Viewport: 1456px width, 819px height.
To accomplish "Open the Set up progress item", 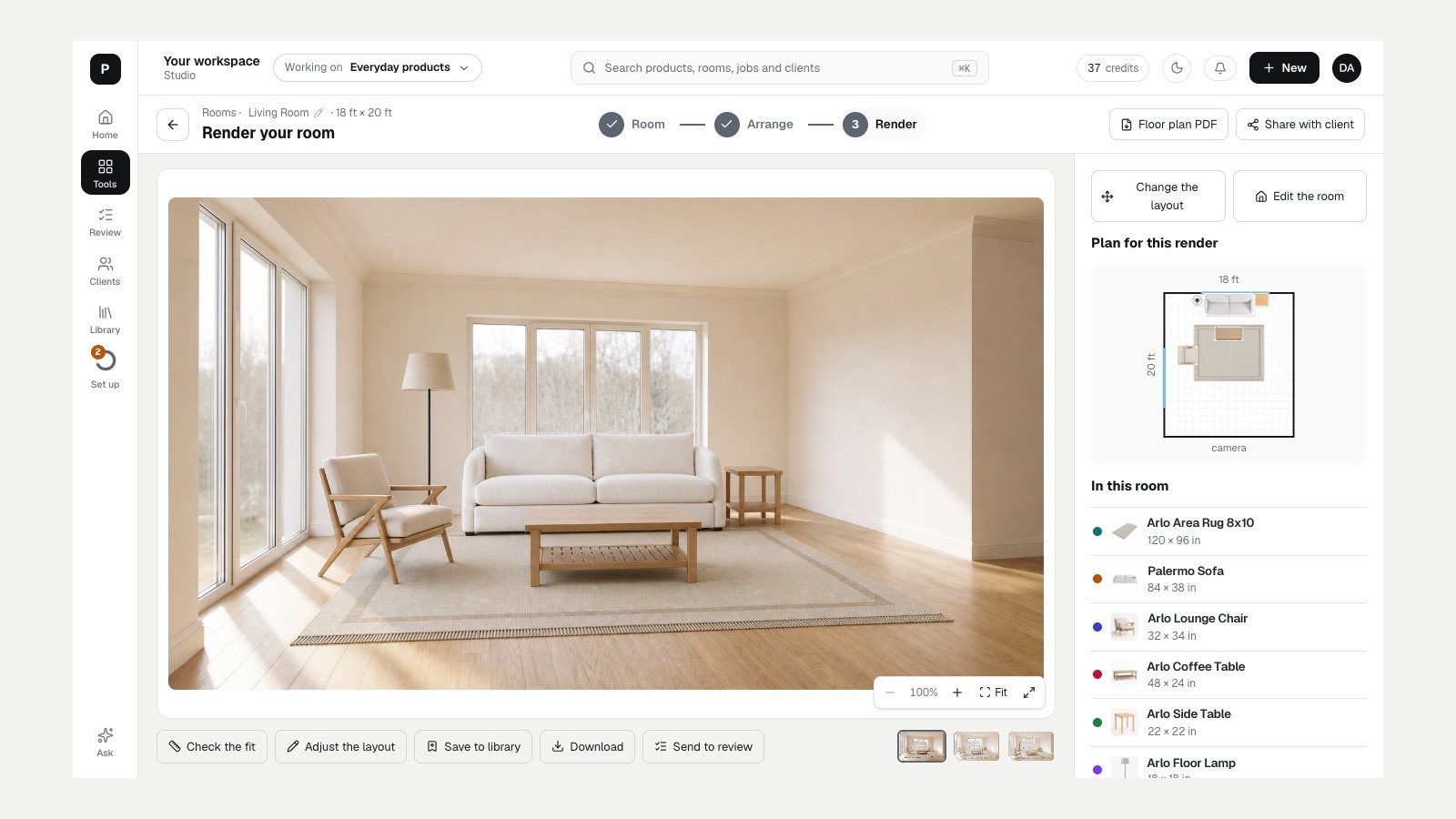I will coord(106,368).
